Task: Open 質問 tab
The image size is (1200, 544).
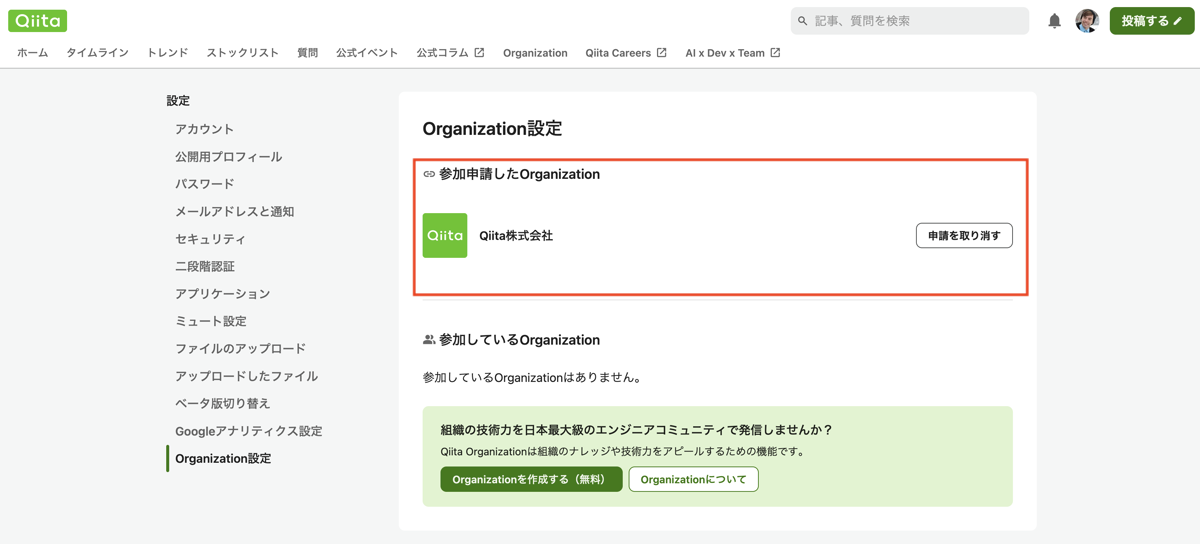Action: [x=307, y=53]
